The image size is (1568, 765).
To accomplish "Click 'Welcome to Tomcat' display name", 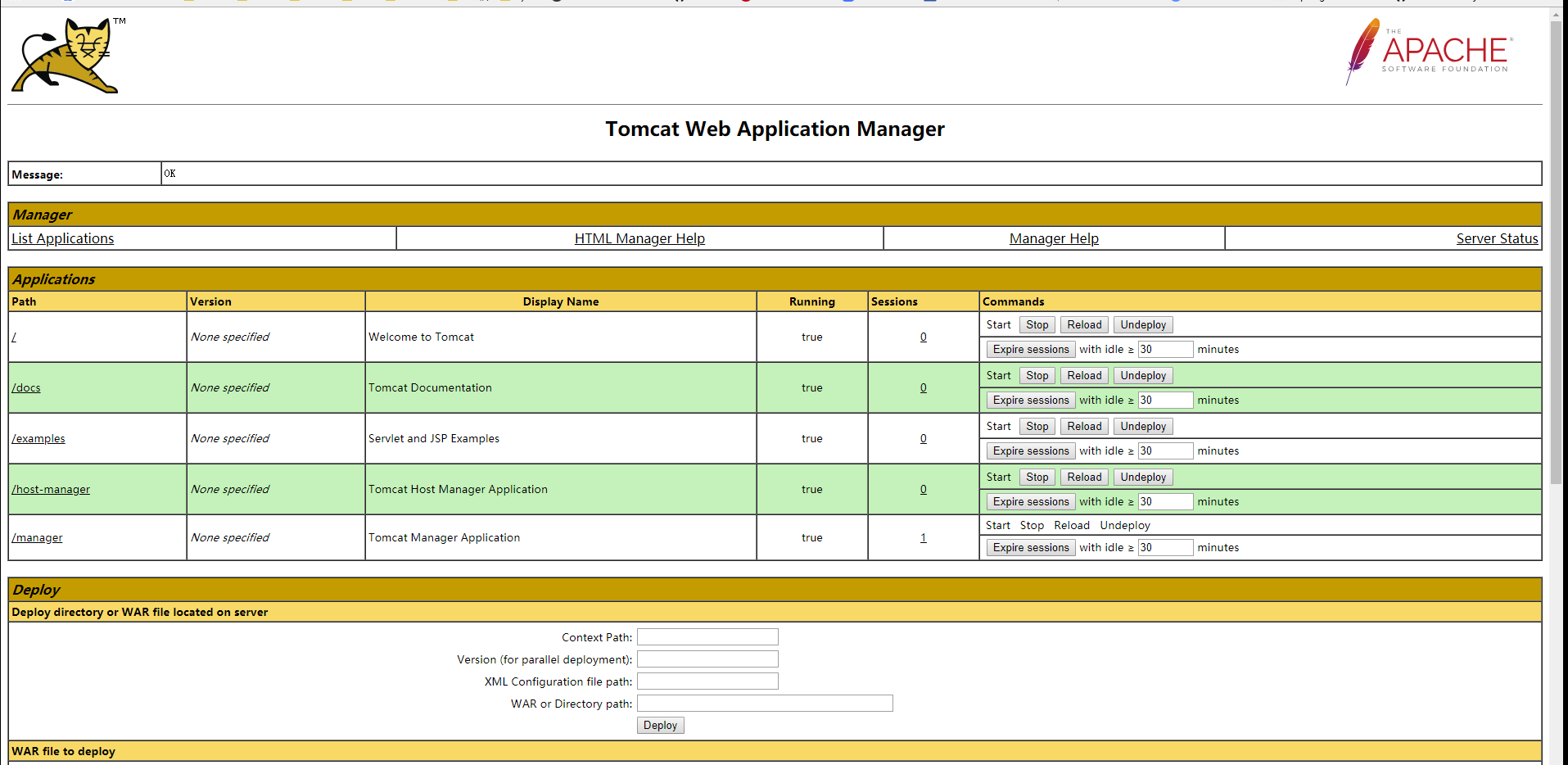I will click(421, 337).
